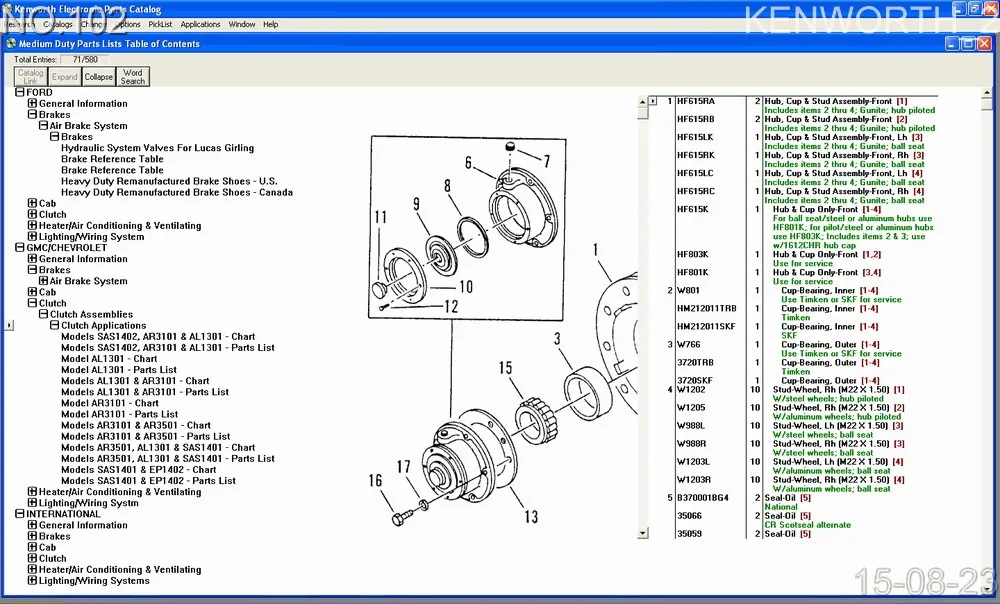Click the Catalog Link button
Viewport: 1000px width, 604px height.
(31, 77)
